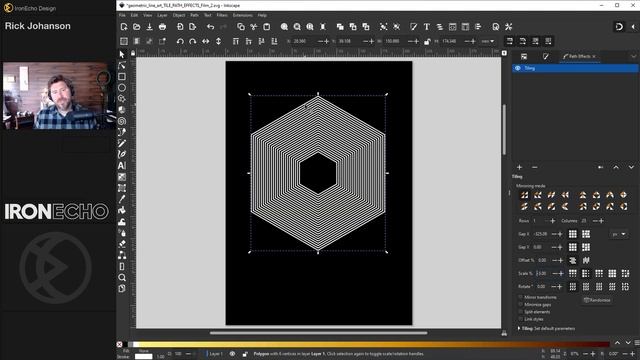
Task: Toggle layer visibility eye in status bar
Action: (x=232, y=354)
